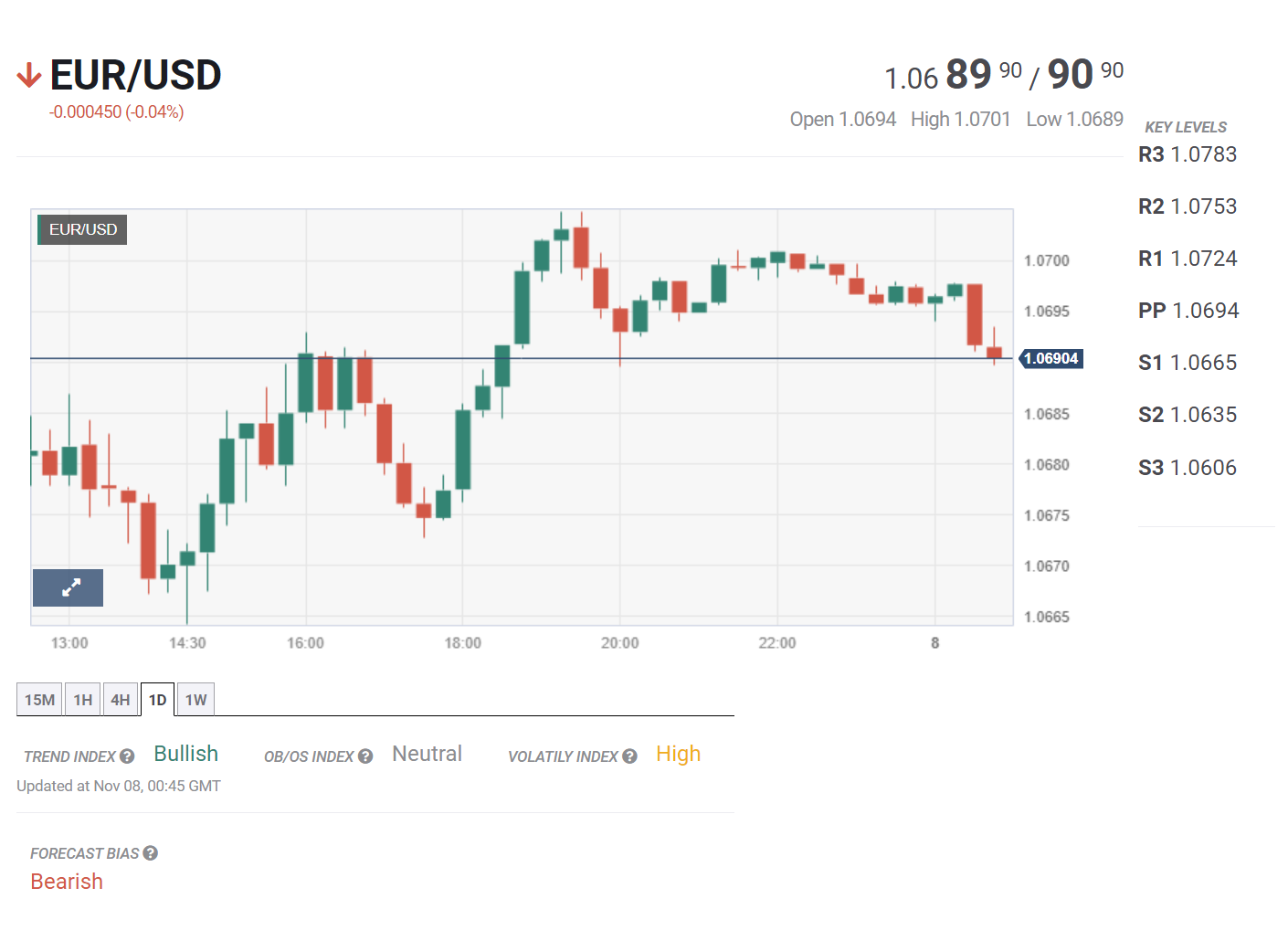Expand the chart to fullscreen
1288x941 pixels.
(x=68, y=587)
